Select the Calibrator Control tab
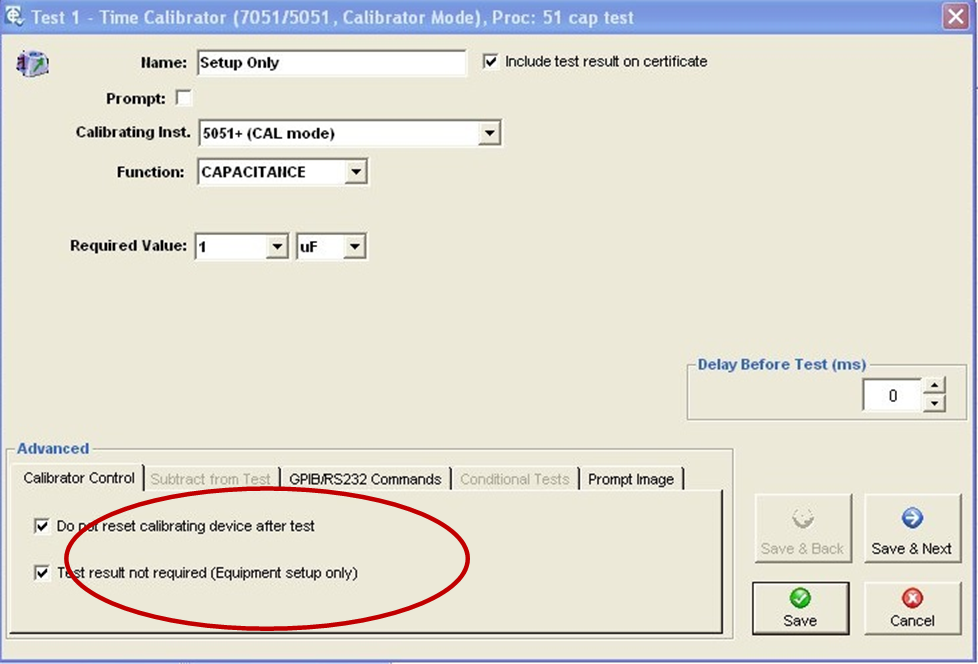The width and height of the screenshot is (978, 664). 79,478
